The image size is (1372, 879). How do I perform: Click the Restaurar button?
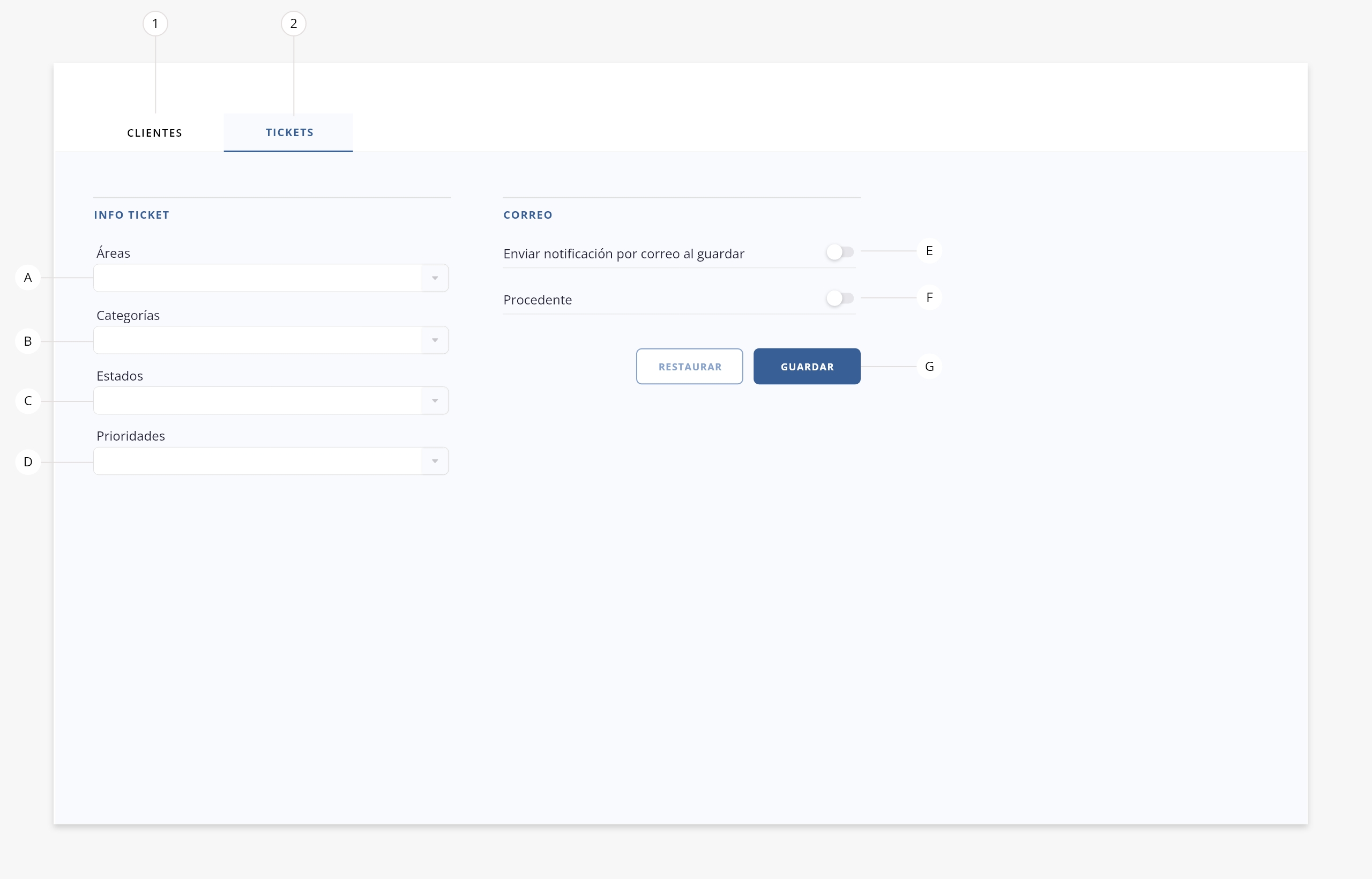689,367
